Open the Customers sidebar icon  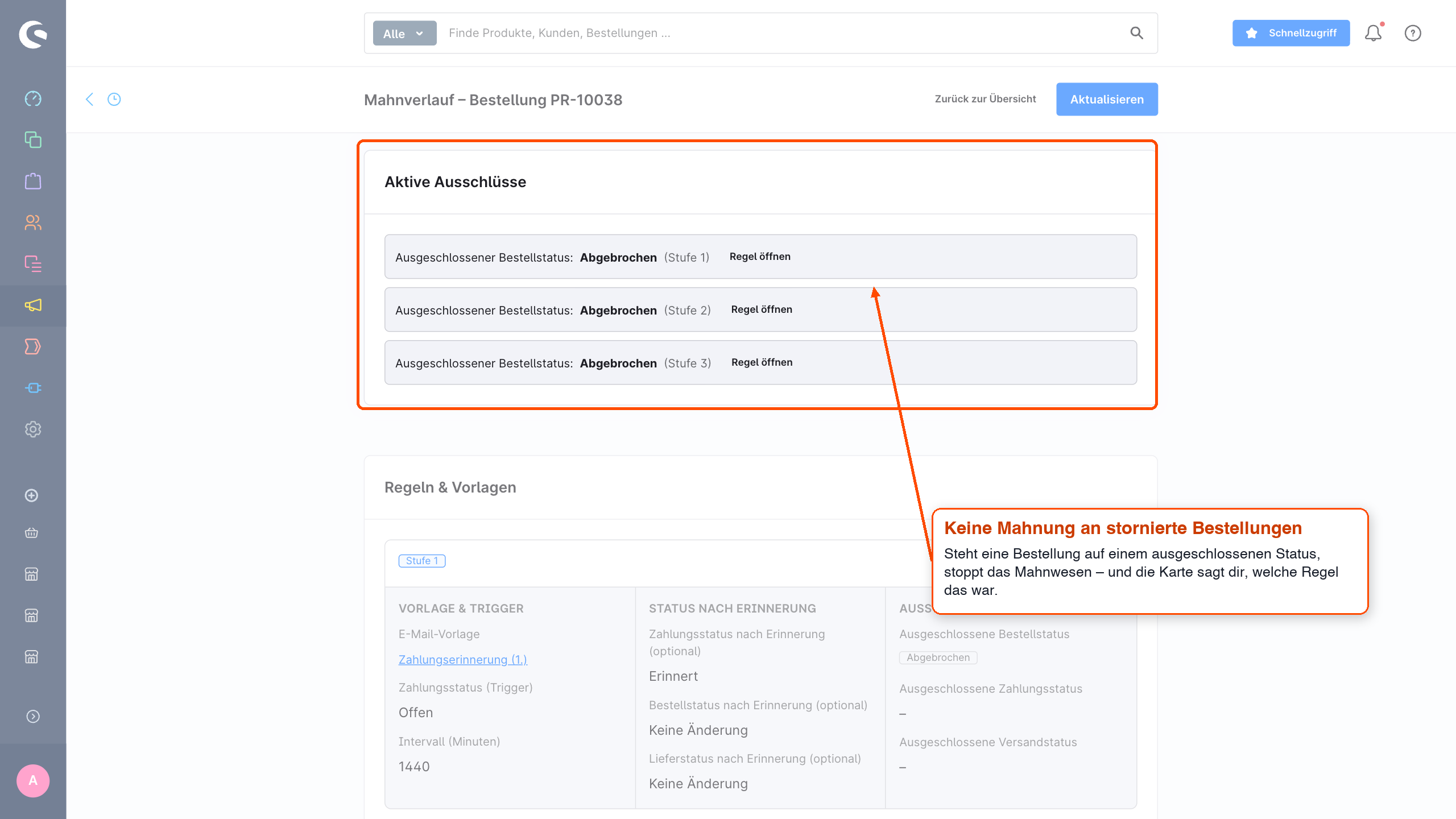tap(33, 222)
